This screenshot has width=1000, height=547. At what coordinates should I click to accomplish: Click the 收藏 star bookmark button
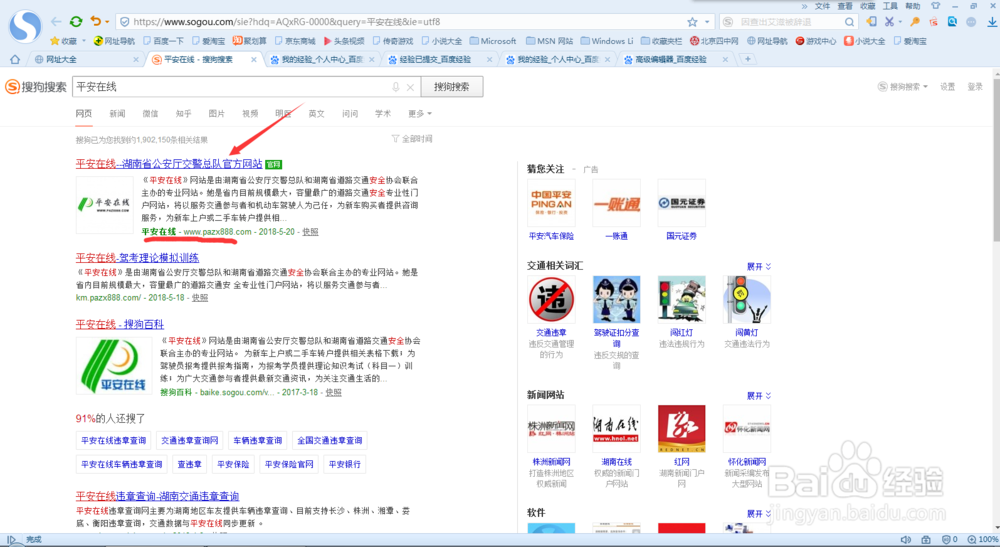(64, 41)
